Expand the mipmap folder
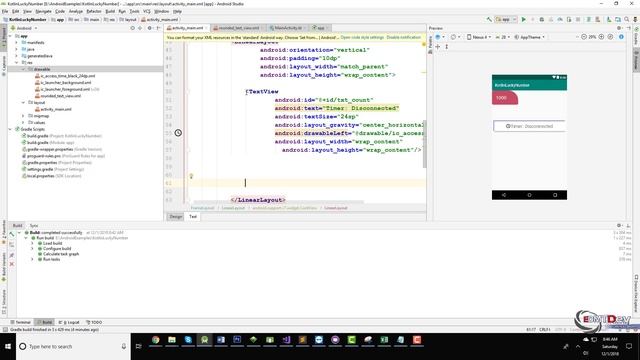640x360 pixels. 23,116
